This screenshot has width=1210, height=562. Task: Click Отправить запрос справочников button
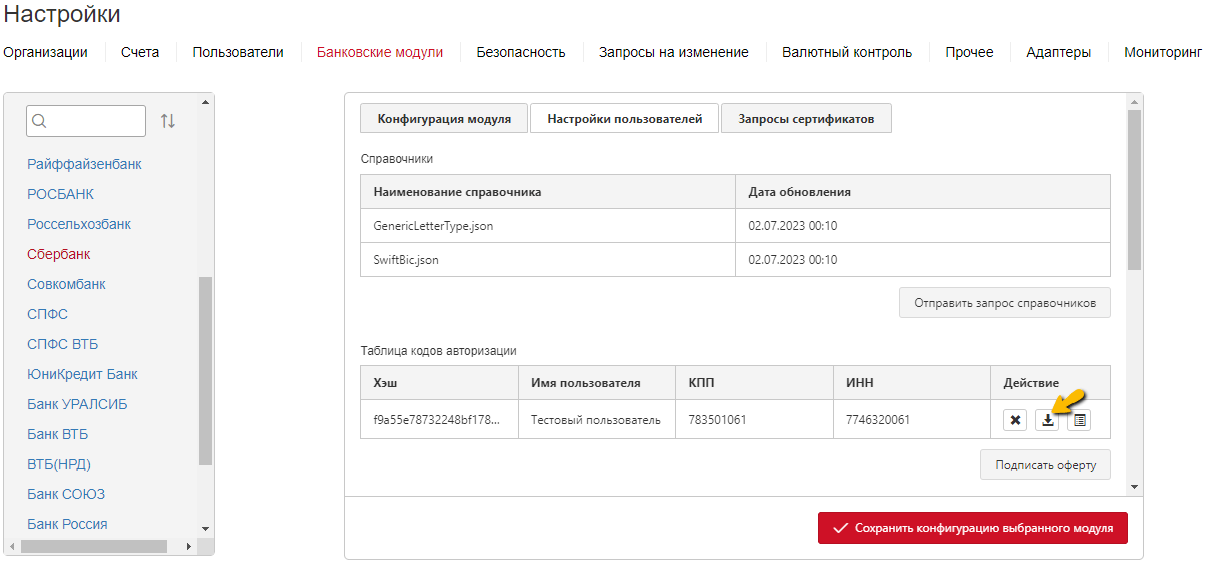tap(1005, 302)
